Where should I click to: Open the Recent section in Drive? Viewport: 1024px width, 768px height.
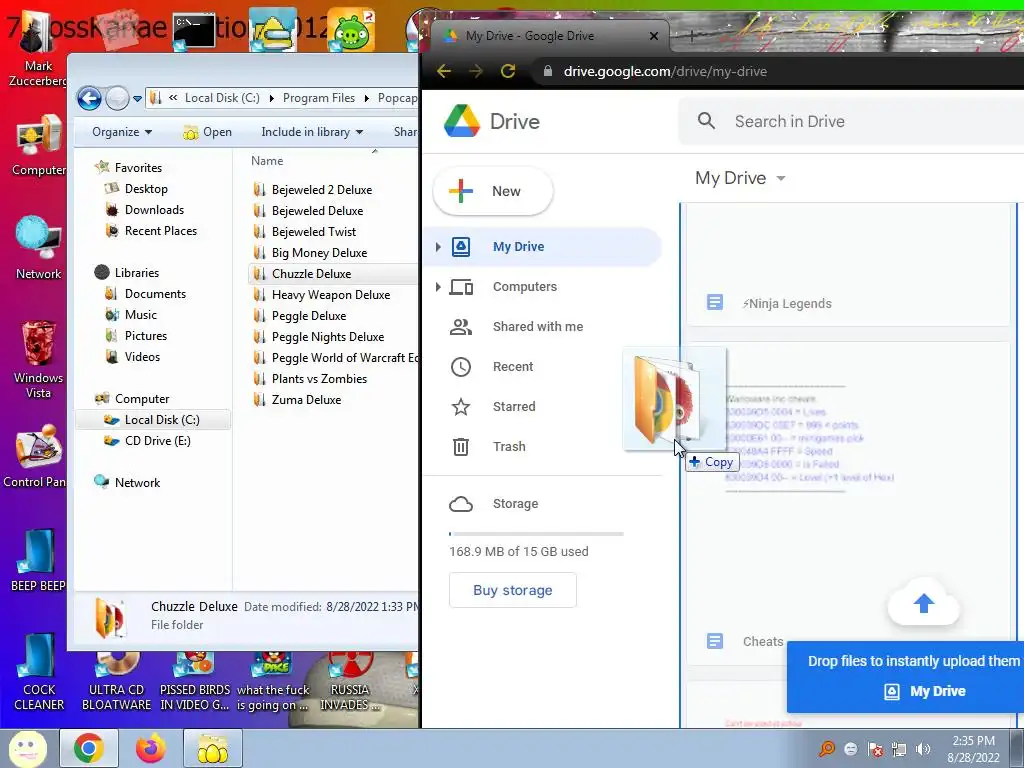[x=542, y=367]
